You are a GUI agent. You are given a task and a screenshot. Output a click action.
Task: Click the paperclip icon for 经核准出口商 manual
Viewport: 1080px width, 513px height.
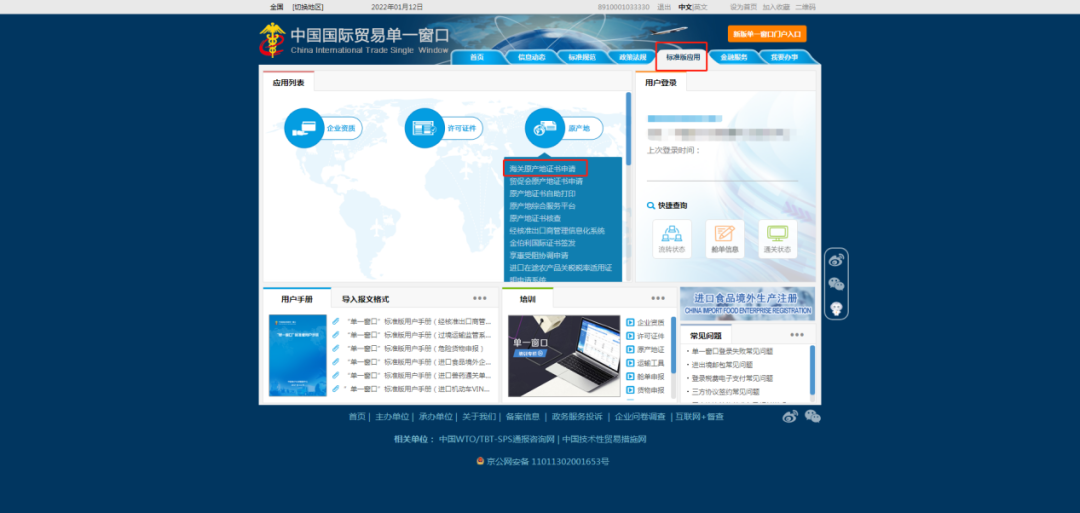(335, 322)
